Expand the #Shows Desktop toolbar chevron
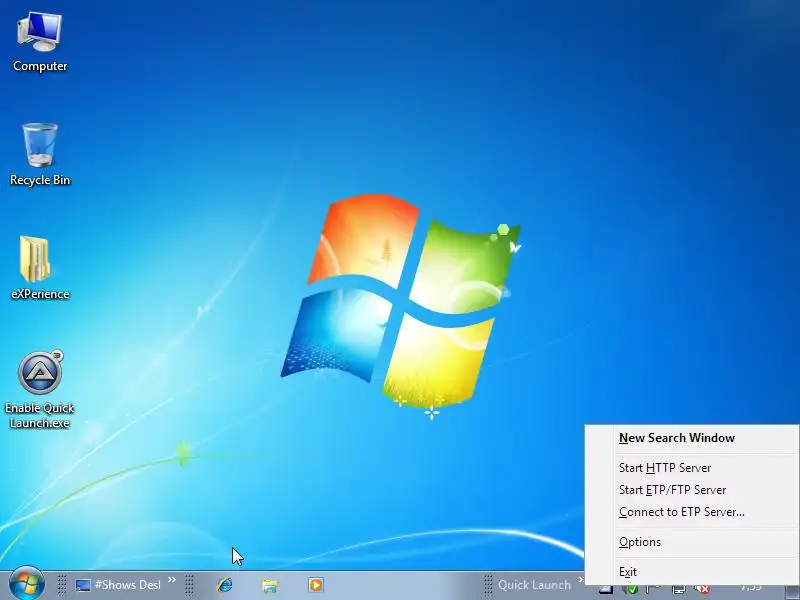Image resolution: width=800 pixels, height=600 pixels. pyautogui.click(x=172, y=580)
